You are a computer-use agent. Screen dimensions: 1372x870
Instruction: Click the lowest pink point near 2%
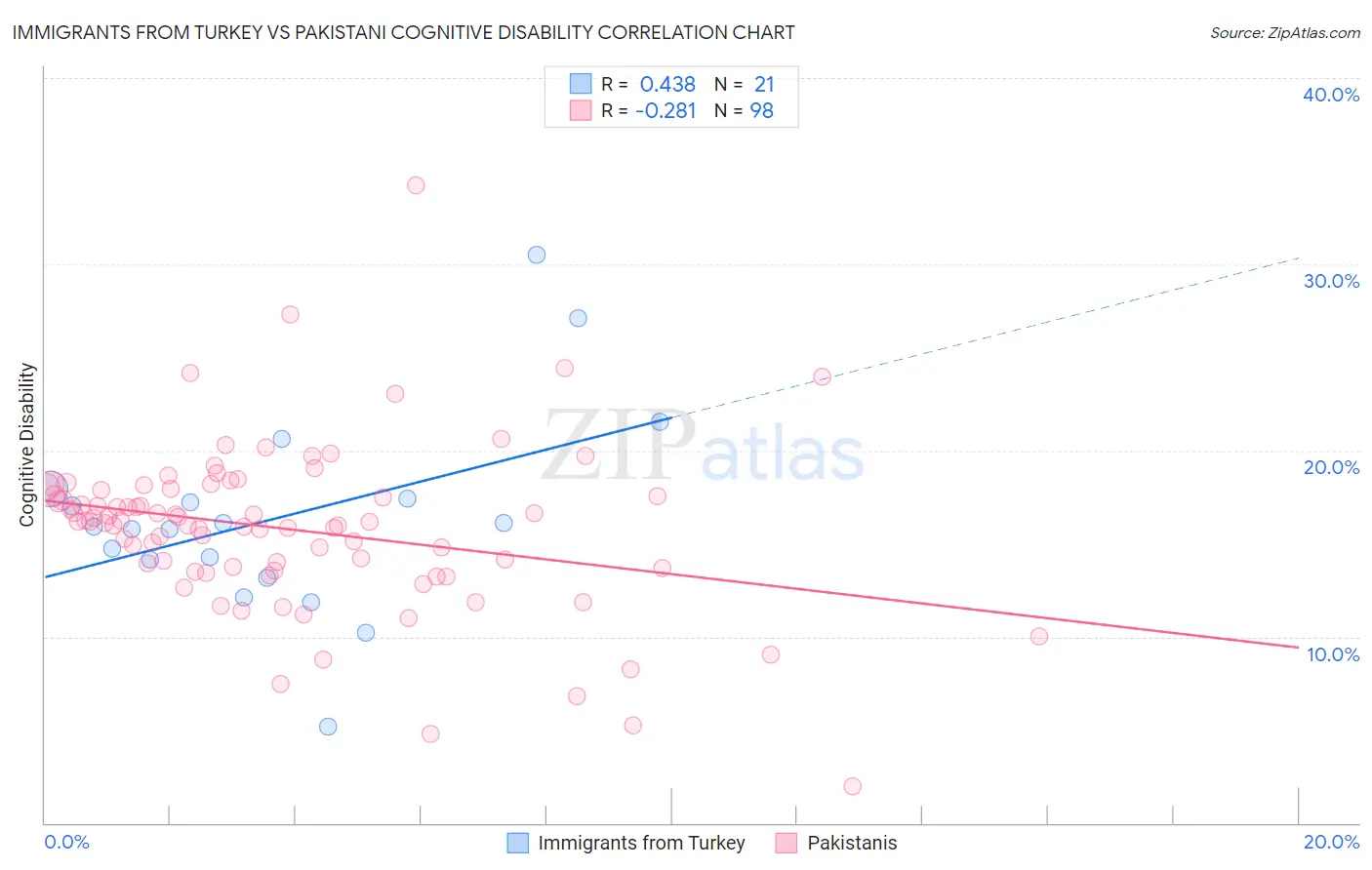coord(852,786)
